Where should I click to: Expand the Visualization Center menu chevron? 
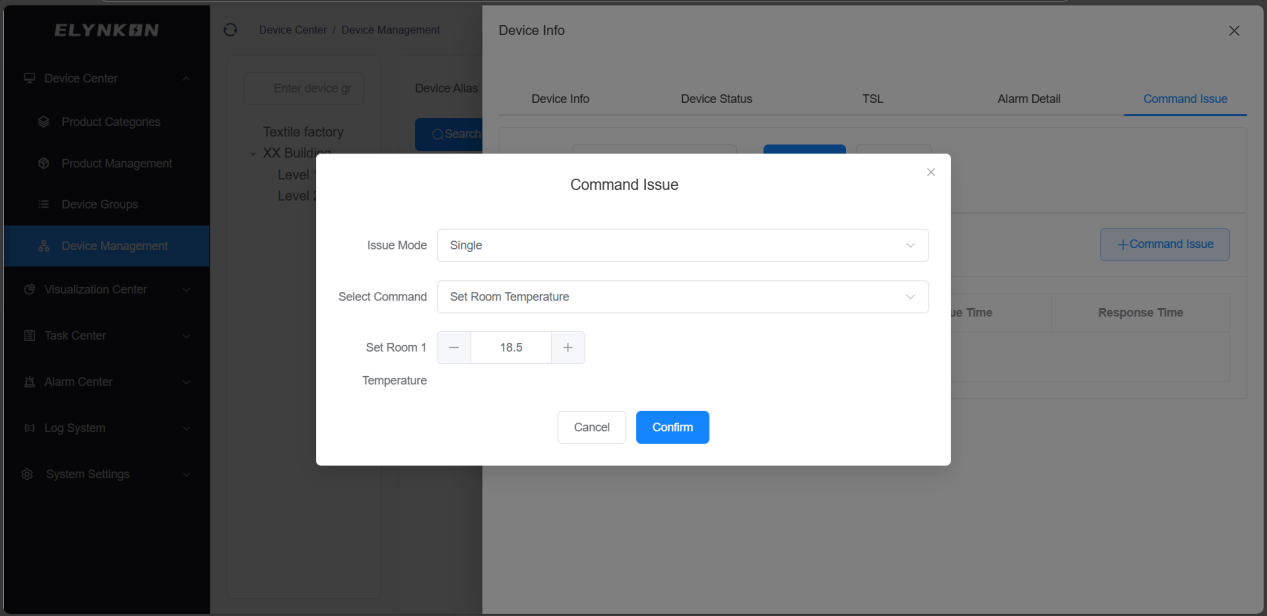187,290
